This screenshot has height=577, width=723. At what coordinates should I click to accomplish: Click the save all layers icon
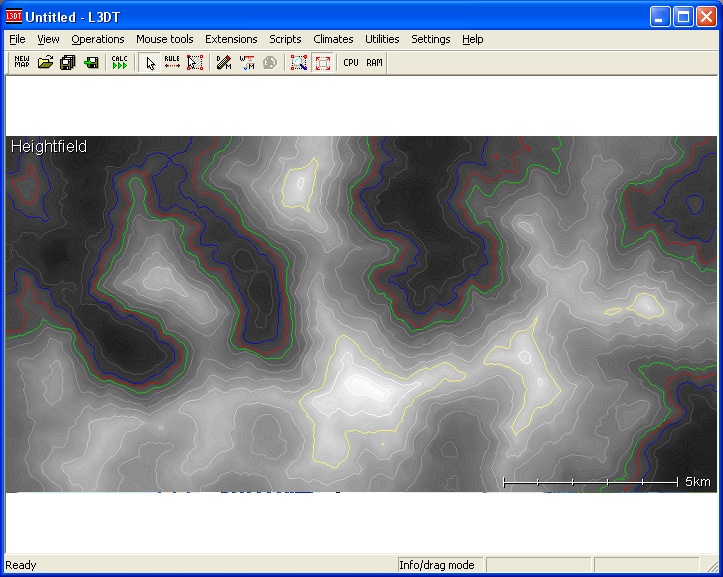(x=68, y=62)
